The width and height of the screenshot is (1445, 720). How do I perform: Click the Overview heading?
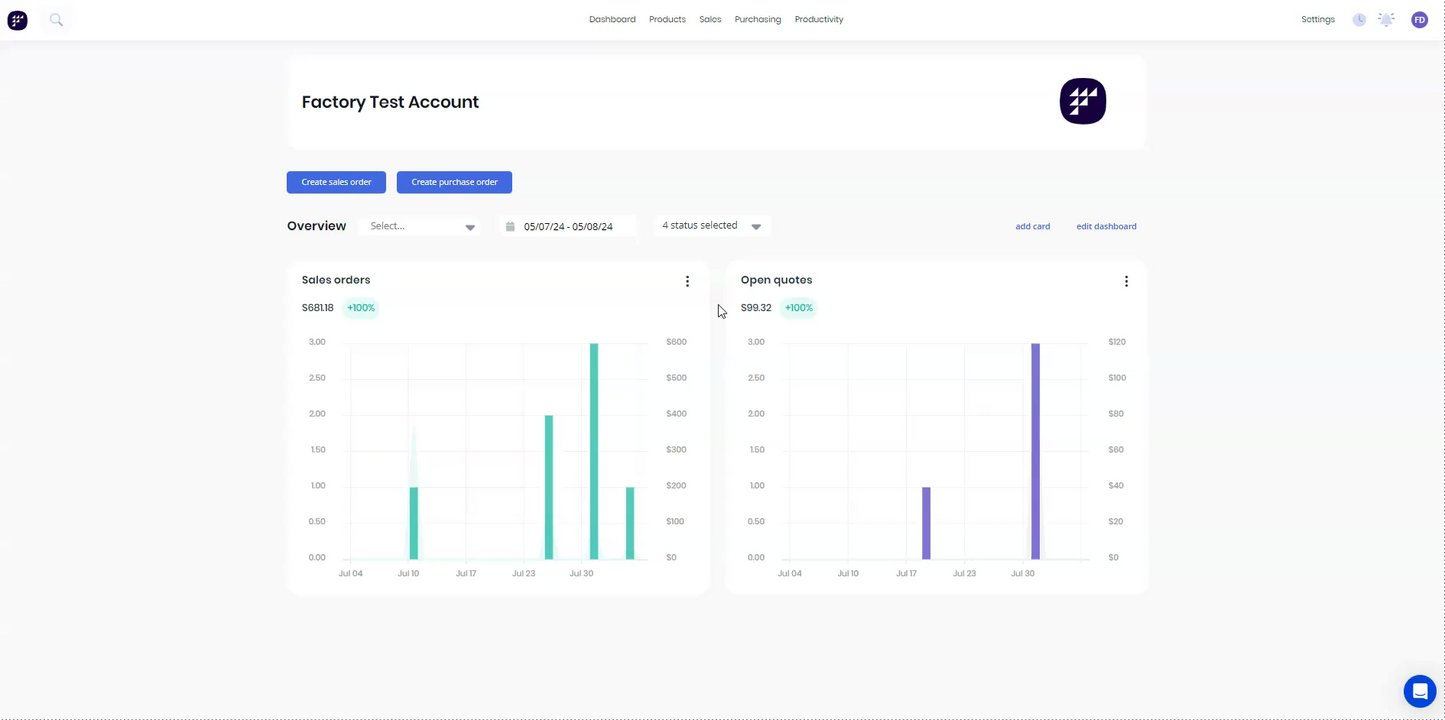click(x=316, y=226)
